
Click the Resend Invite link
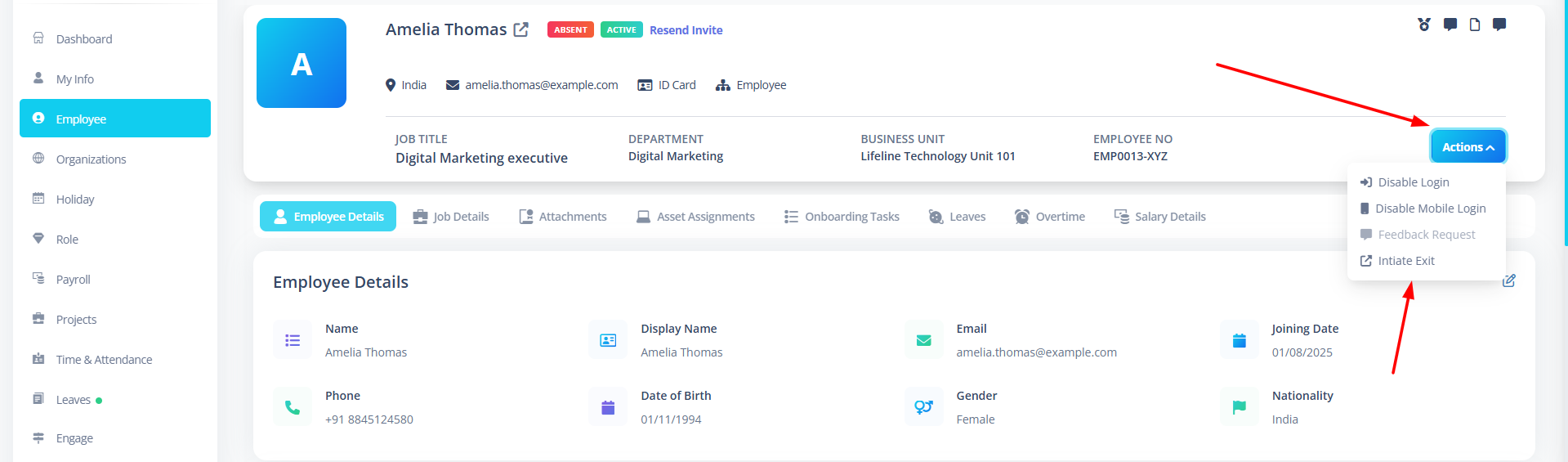pyautogui.click(x=686, y=30)
